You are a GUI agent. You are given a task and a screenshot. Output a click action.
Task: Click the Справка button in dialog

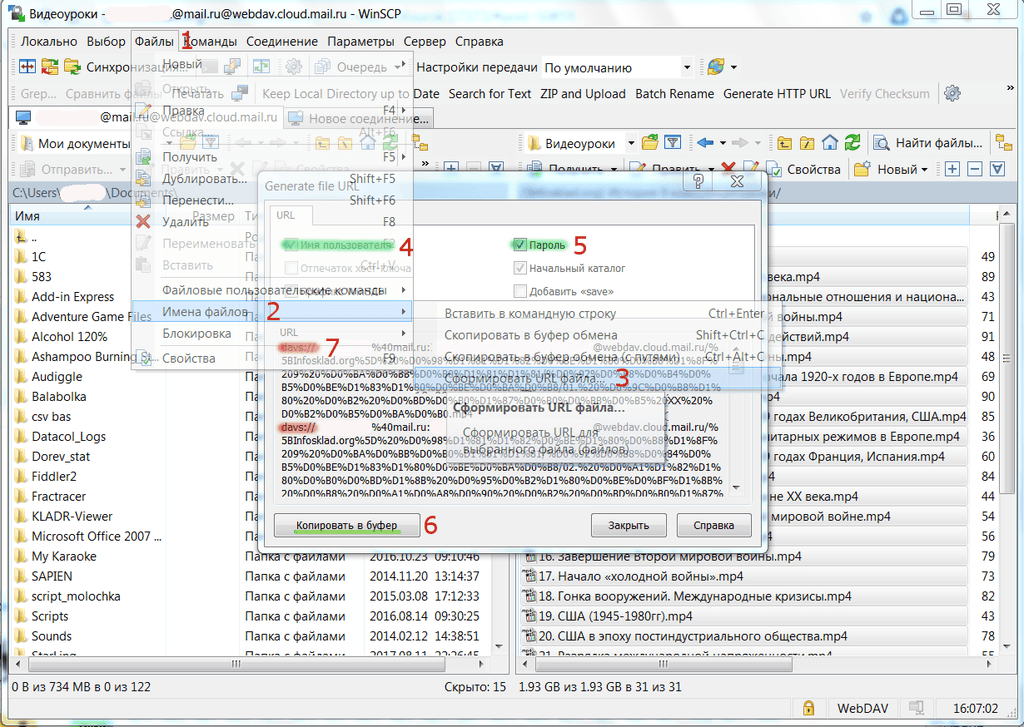pyautogui.click(x=714, y=525)
